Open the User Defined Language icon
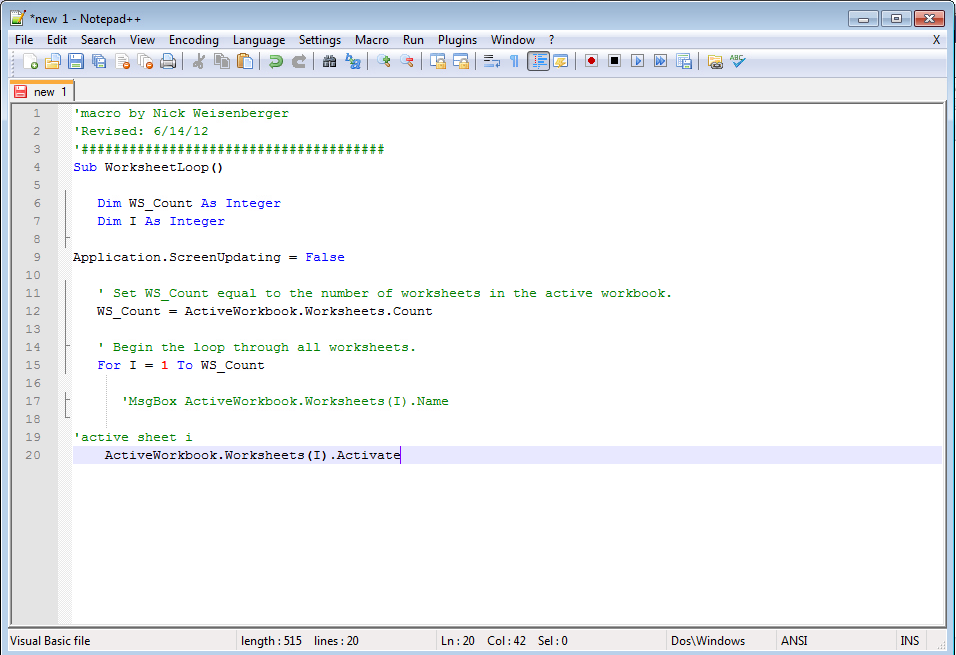This screenshot has width=956, height=655. click(x=561, y=61)
